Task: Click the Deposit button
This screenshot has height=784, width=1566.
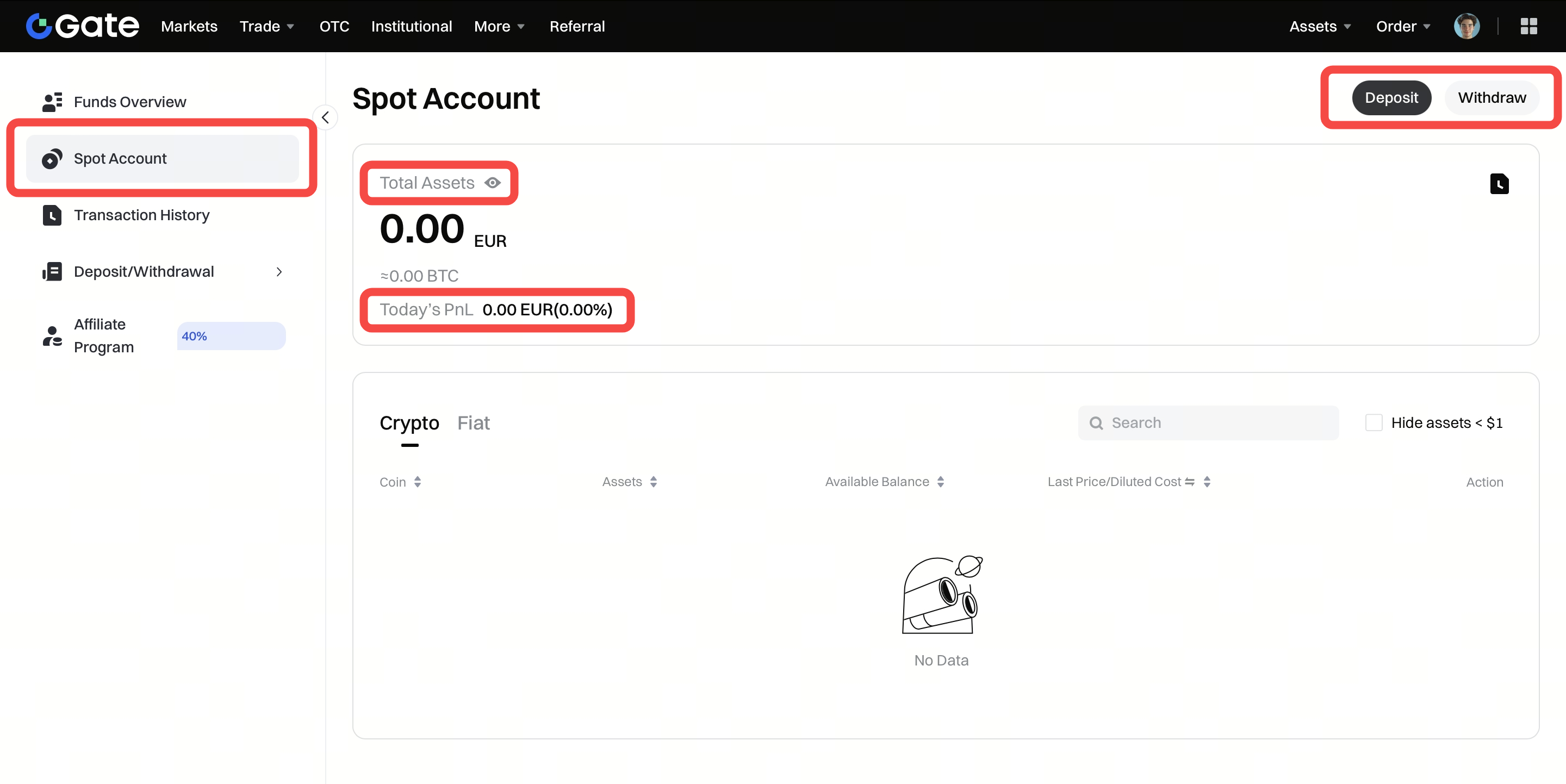Action: point(1391,98)
